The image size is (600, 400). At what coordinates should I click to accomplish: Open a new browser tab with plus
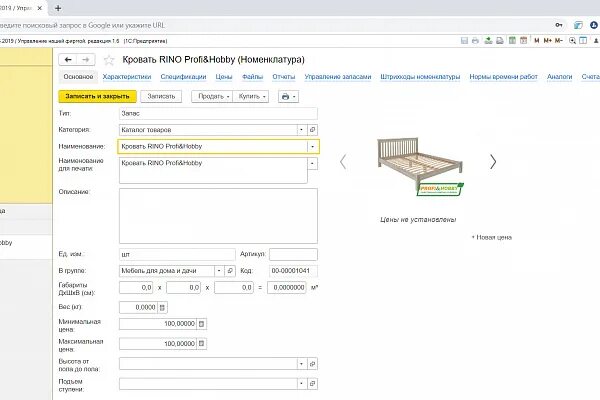pos(58,8)
